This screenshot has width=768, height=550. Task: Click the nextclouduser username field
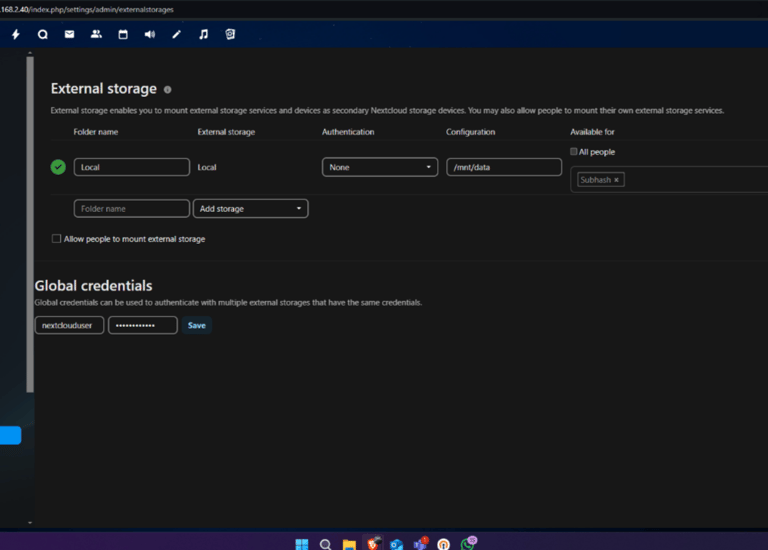pos(69,325)
